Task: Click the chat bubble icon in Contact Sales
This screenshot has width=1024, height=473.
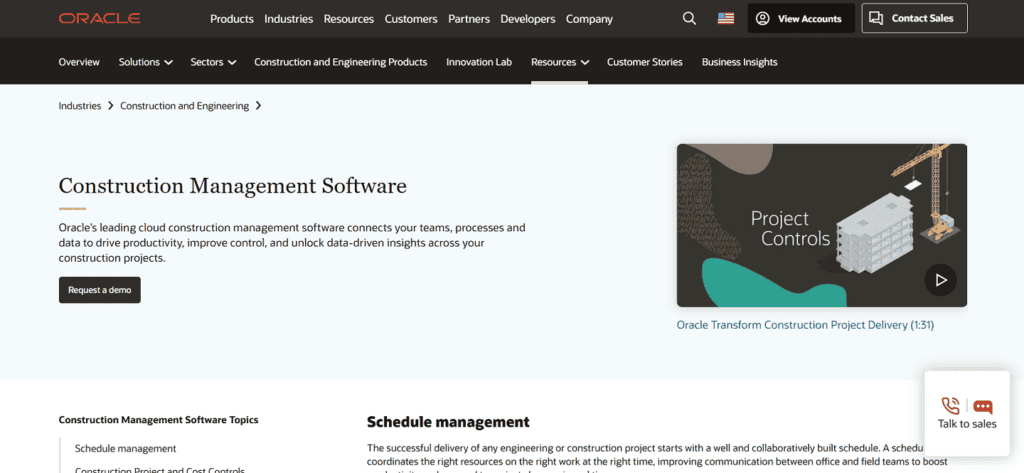Action: pos(876,18)
